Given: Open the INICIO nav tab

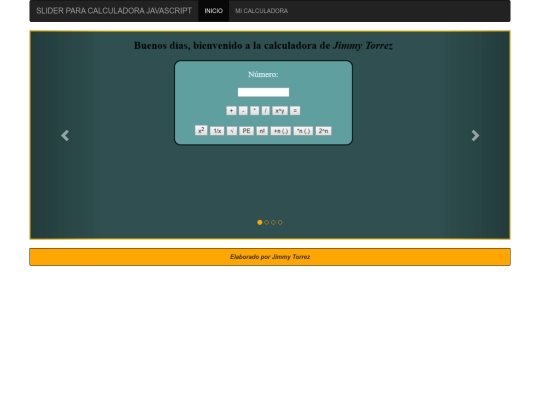Looking at the screenshot, I should click(x=214, y=11).
